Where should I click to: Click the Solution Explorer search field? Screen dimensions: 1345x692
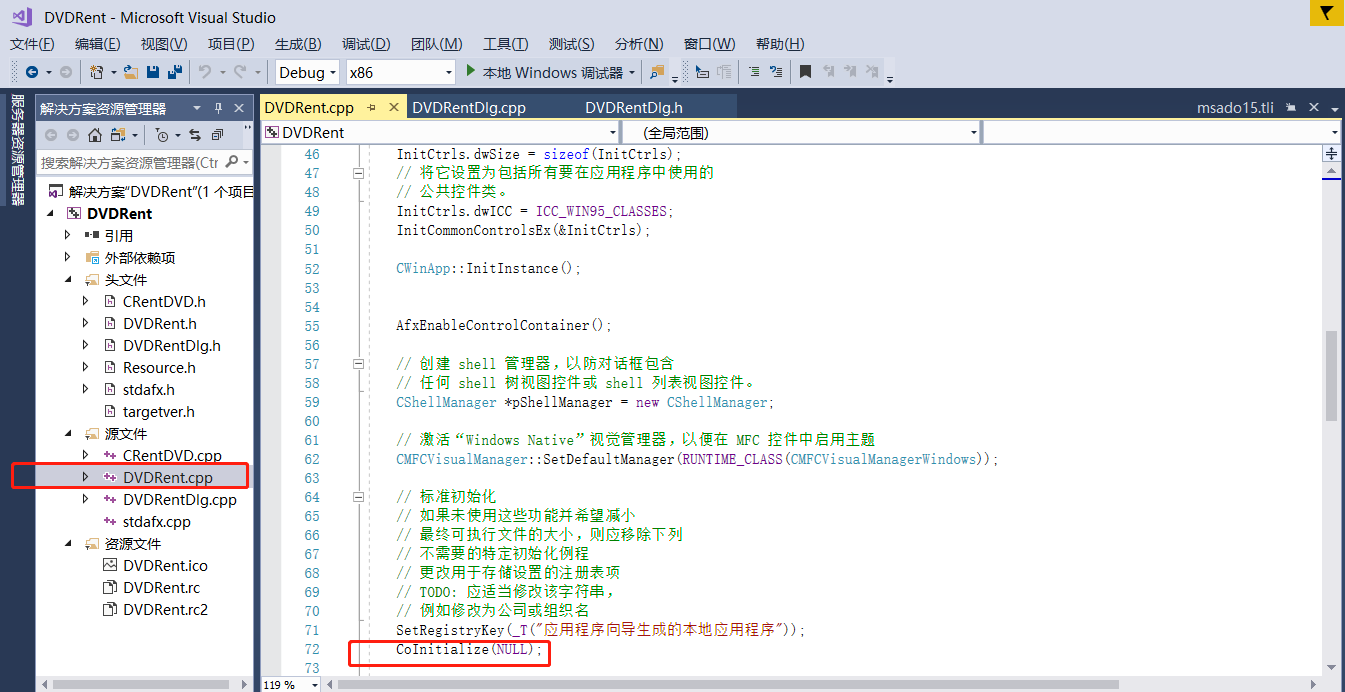click(129, 162)
